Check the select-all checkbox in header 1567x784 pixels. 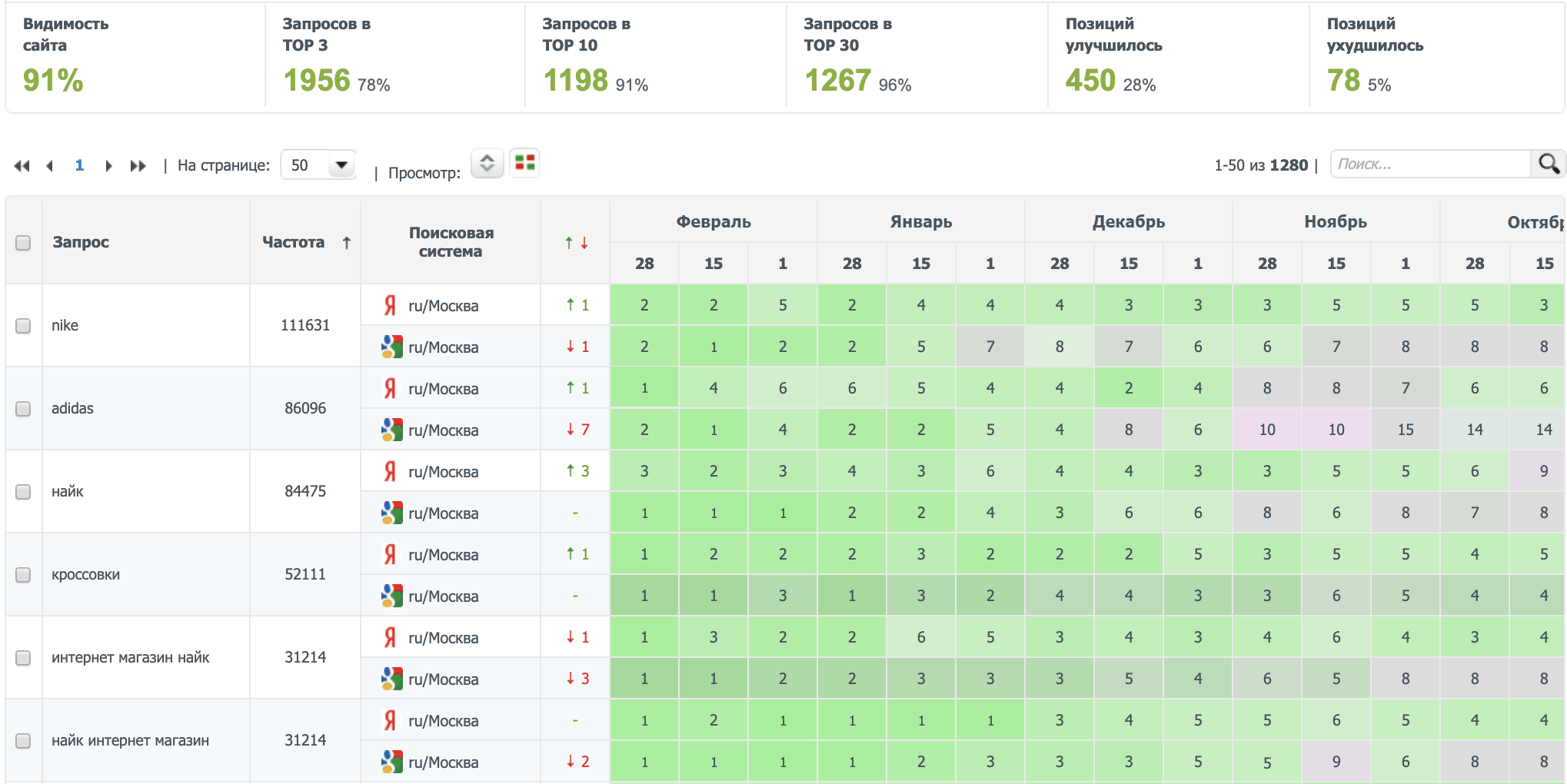[x=23, y=243]
